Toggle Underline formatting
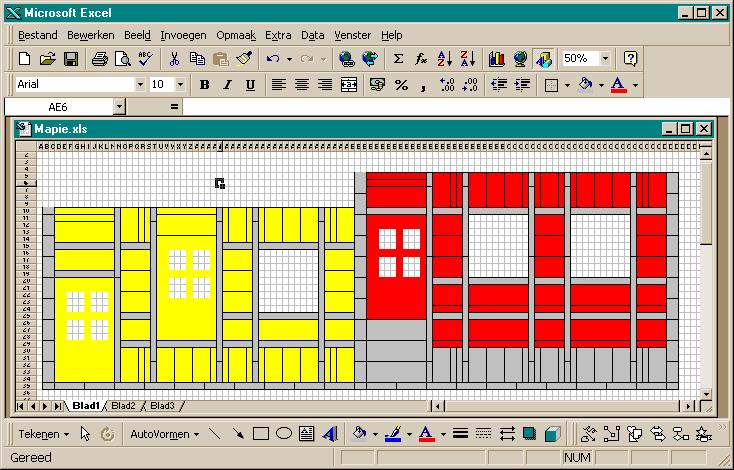The height and width of the screenshot is (470, 734). point(250,85)
